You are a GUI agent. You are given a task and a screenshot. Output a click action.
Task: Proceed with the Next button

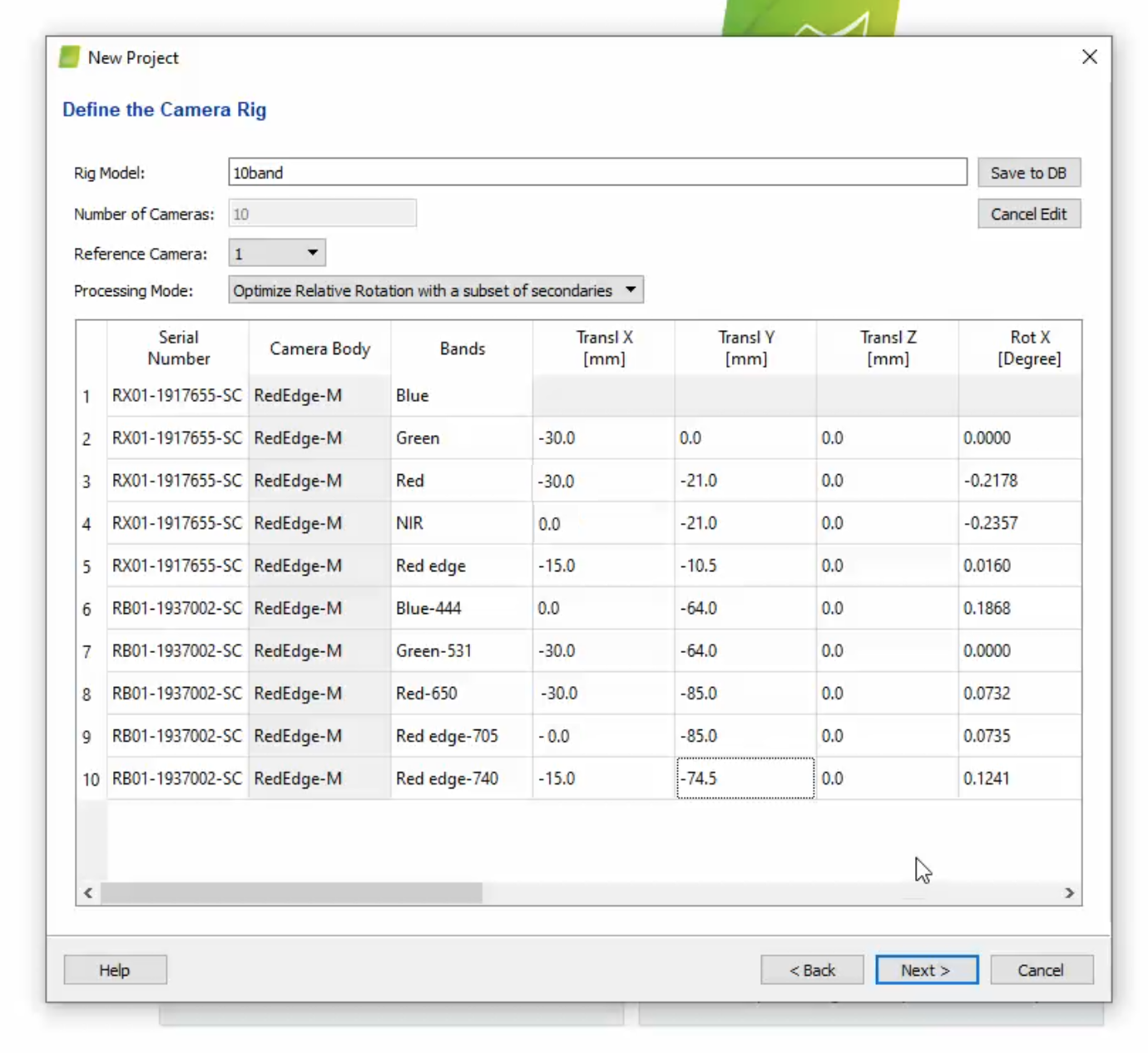(x=927, y=970)
